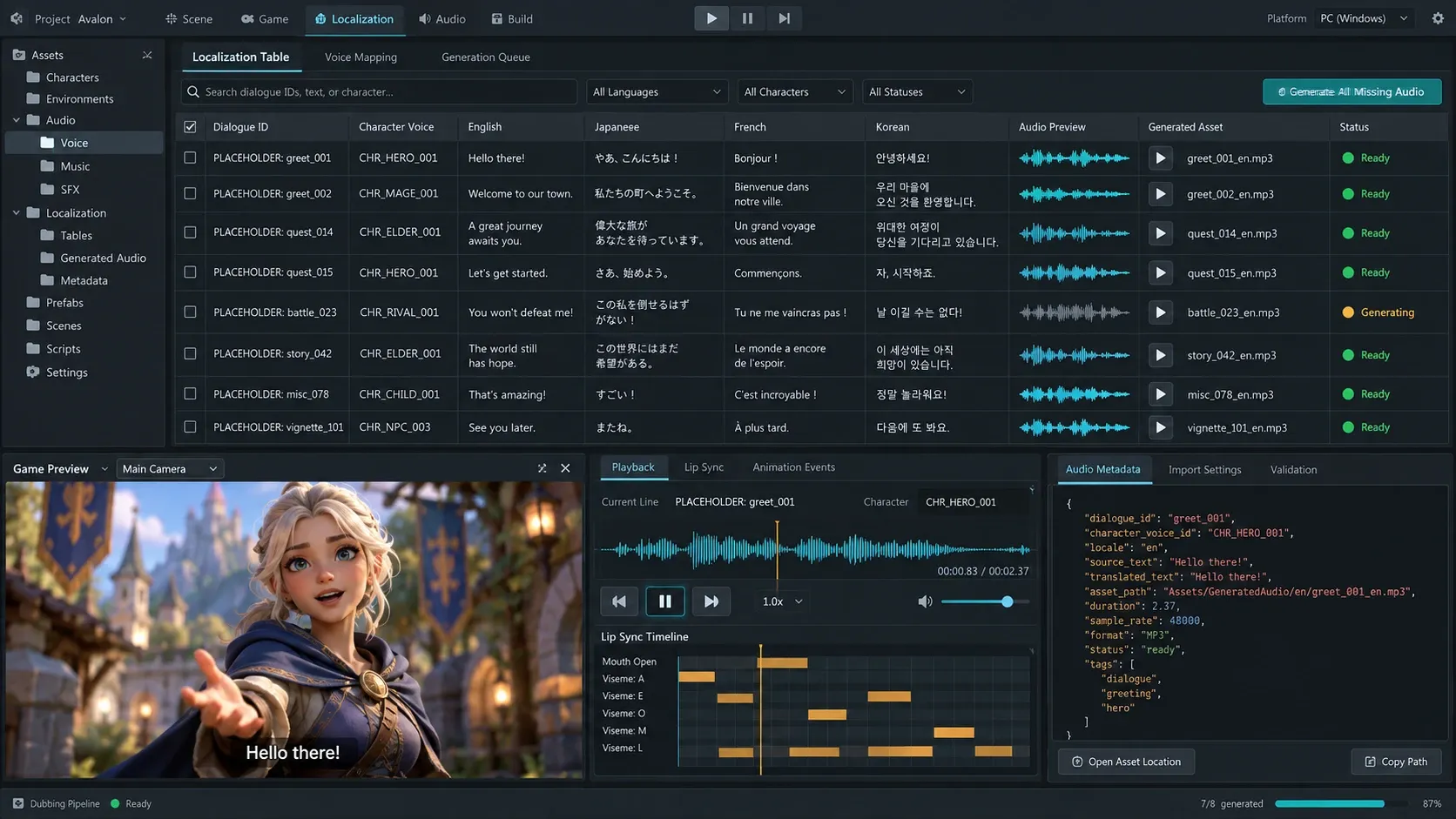Check the quest_014 row checkbox

pyautogui.click(x=190, y=232)
